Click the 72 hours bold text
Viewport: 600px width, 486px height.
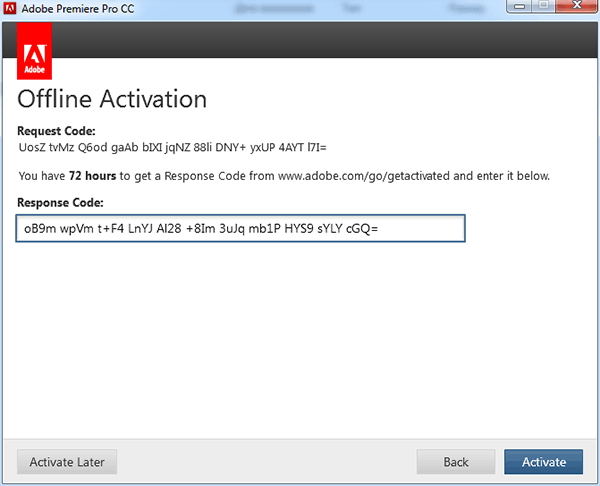[92, 176]
